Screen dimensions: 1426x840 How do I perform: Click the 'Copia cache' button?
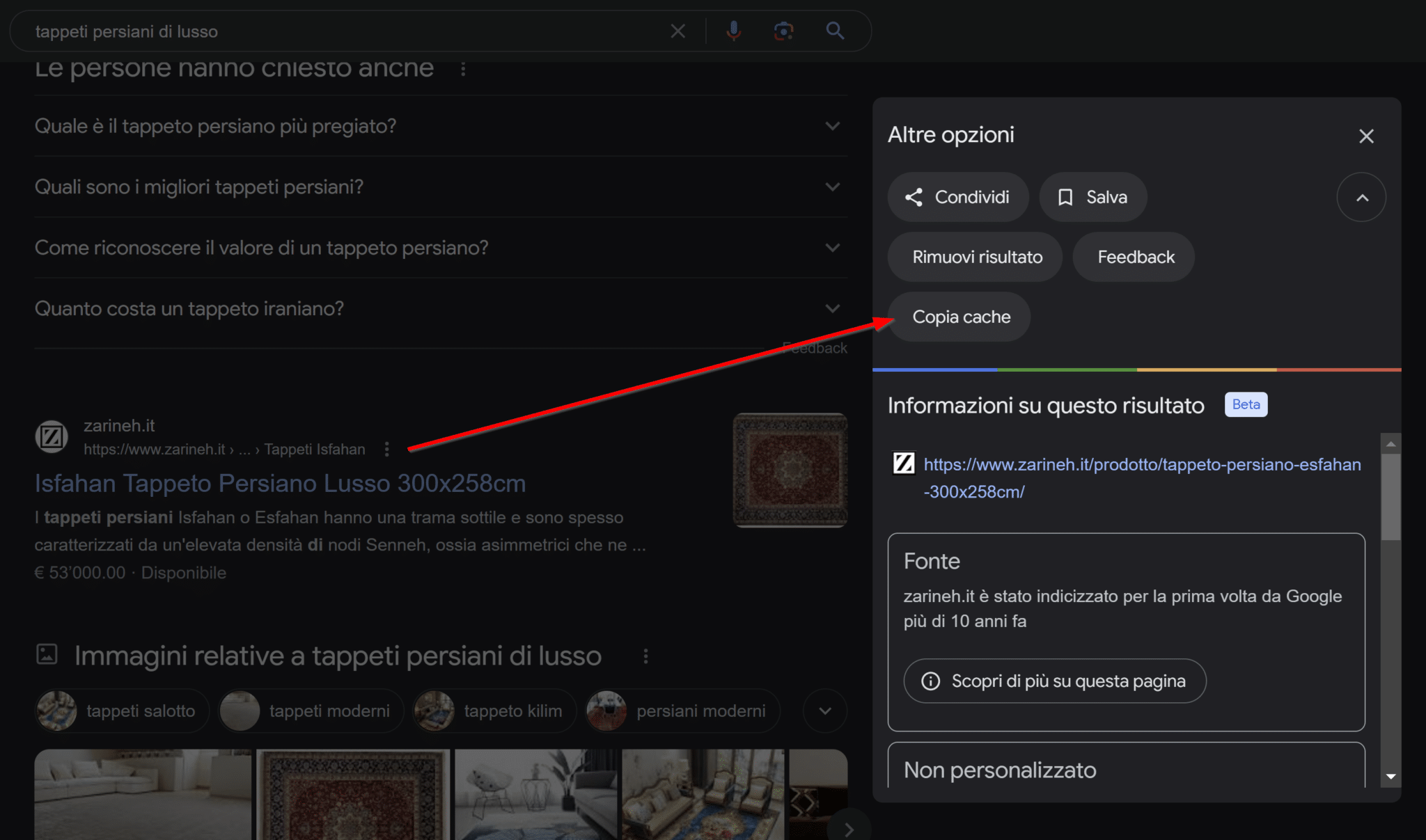click(959, 317)
